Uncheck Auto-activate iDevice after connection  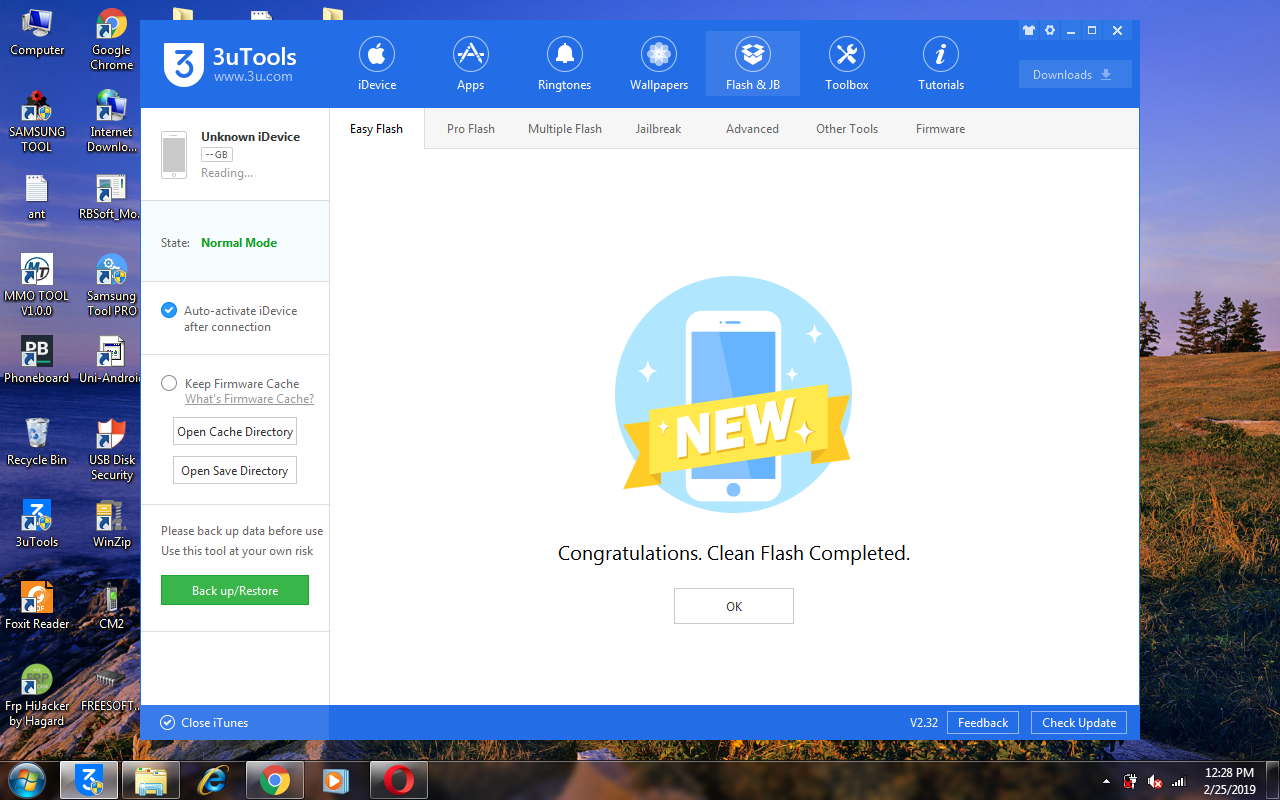coord(169,311)
